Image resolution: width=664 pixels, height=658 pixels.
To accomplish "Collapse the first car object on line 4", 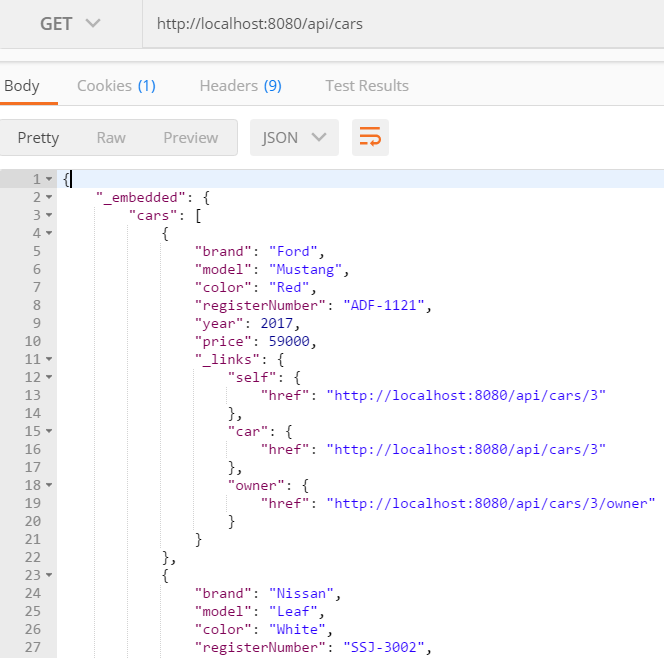I will click(x=49, y=233).
